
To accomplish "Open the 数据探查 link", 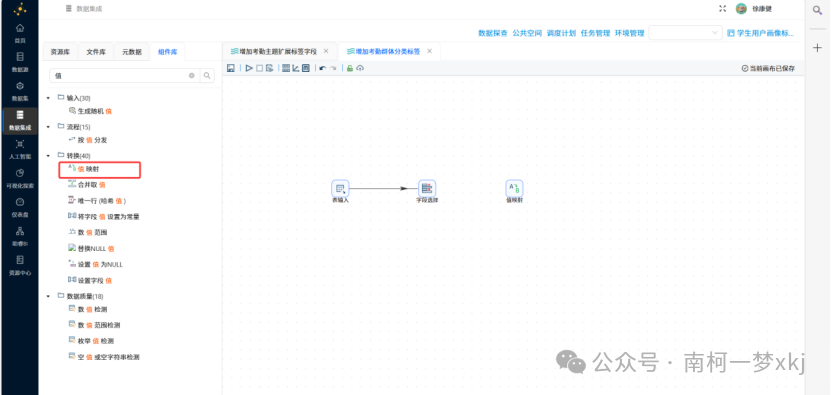I will click(493, 33).
